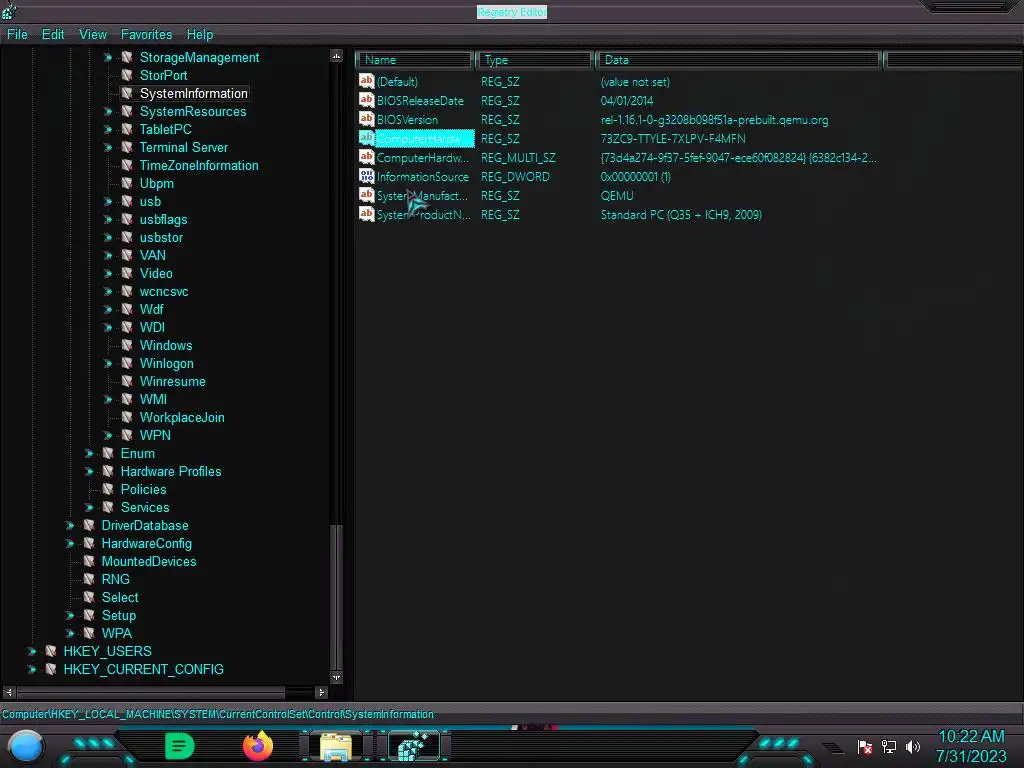Click the registry path in status bar
Viewport: 1024px width, 768px height.
point(217,714)
